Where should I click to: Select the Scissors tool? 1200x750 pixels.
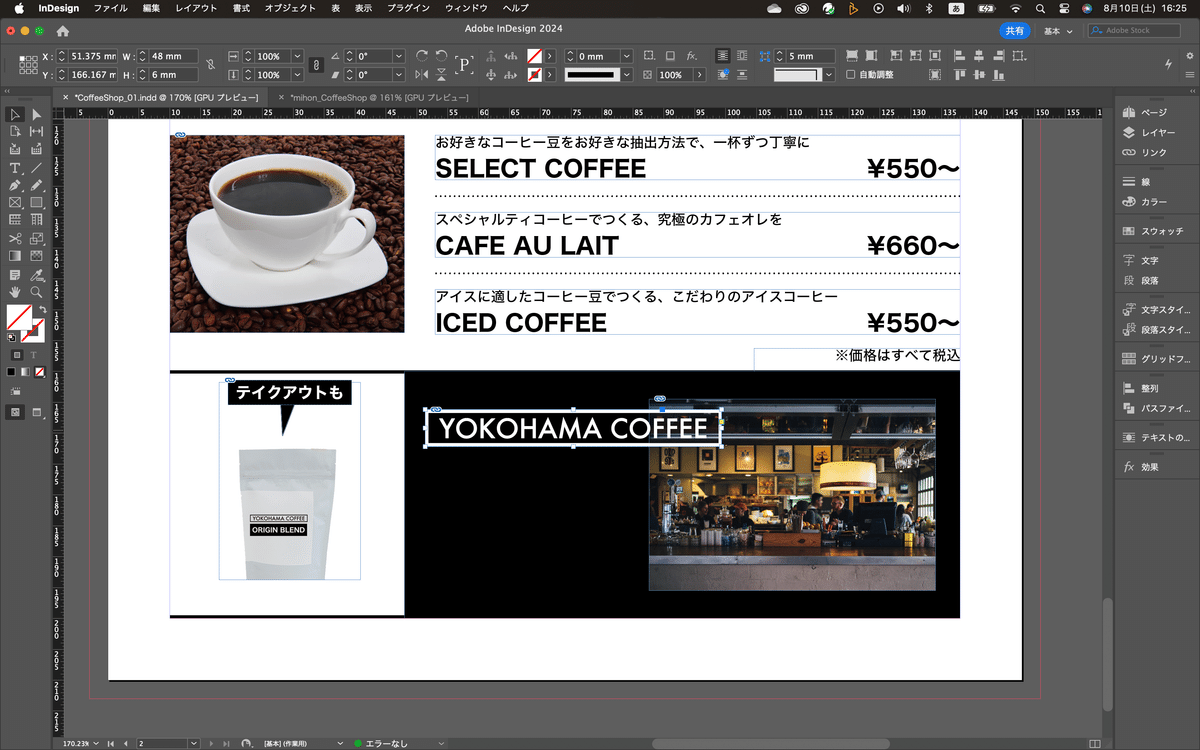15,239
